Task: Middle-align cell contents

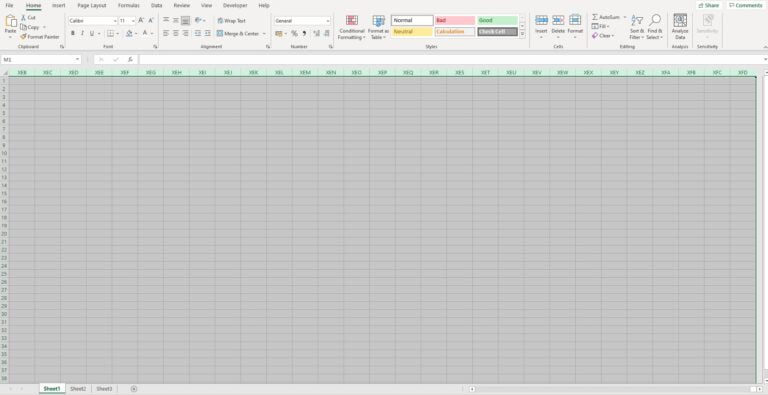Action: click(176, 21)
